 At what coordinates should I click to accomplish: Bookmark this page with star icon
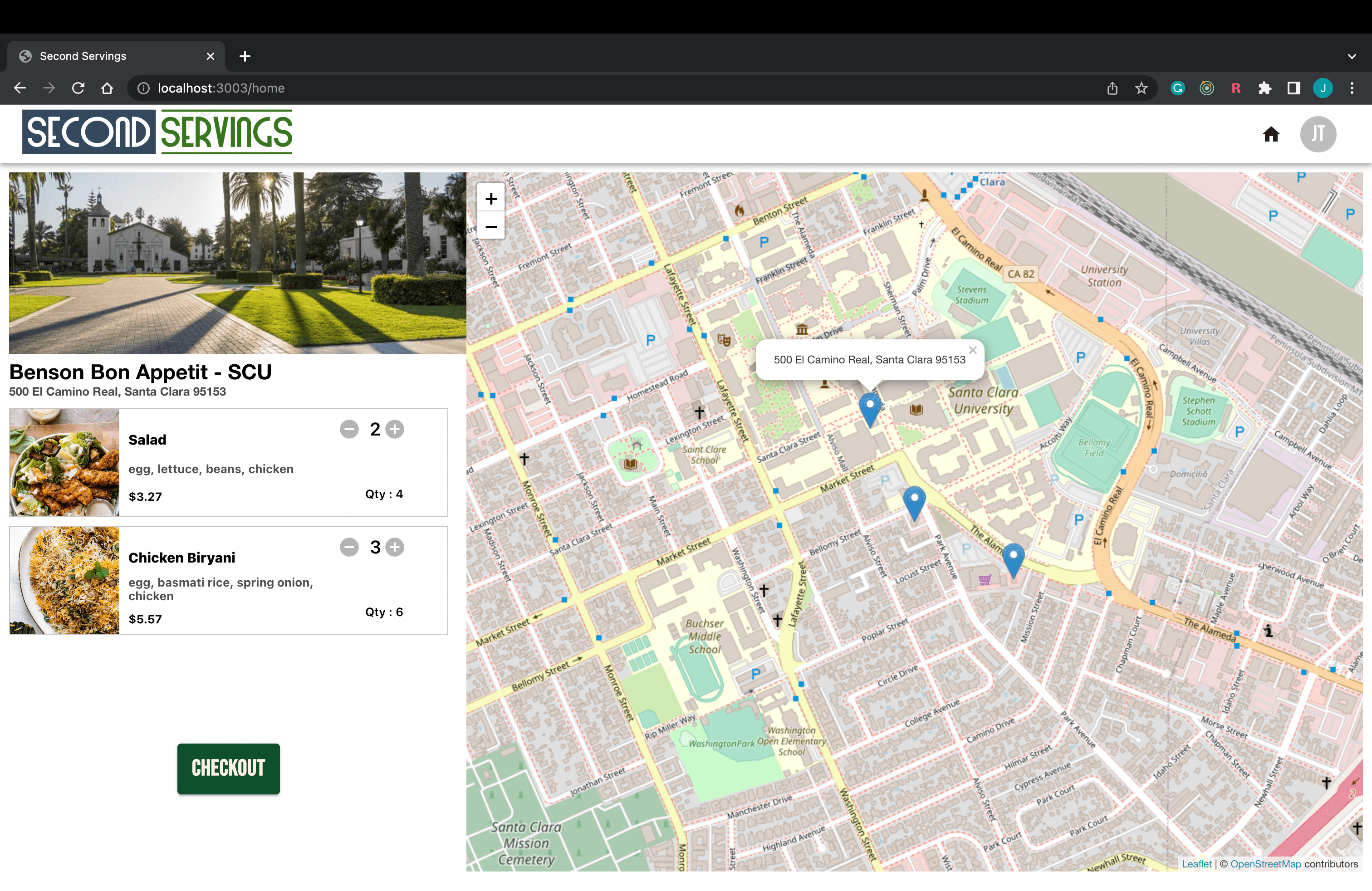1142,88
